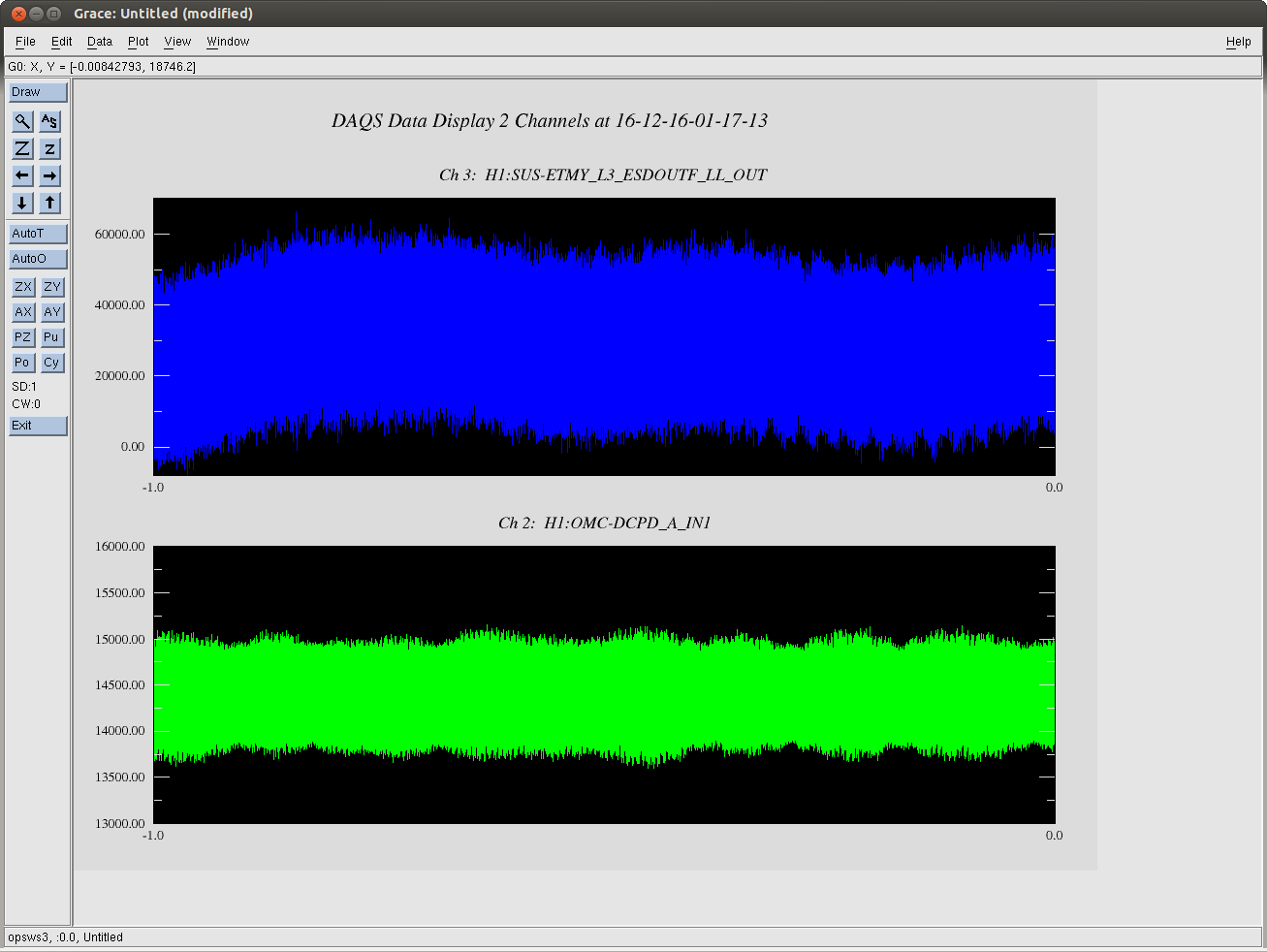Viewport: 1267px width, 952px height.
Task: Click the Exit button
Action: tap(38, 426)
